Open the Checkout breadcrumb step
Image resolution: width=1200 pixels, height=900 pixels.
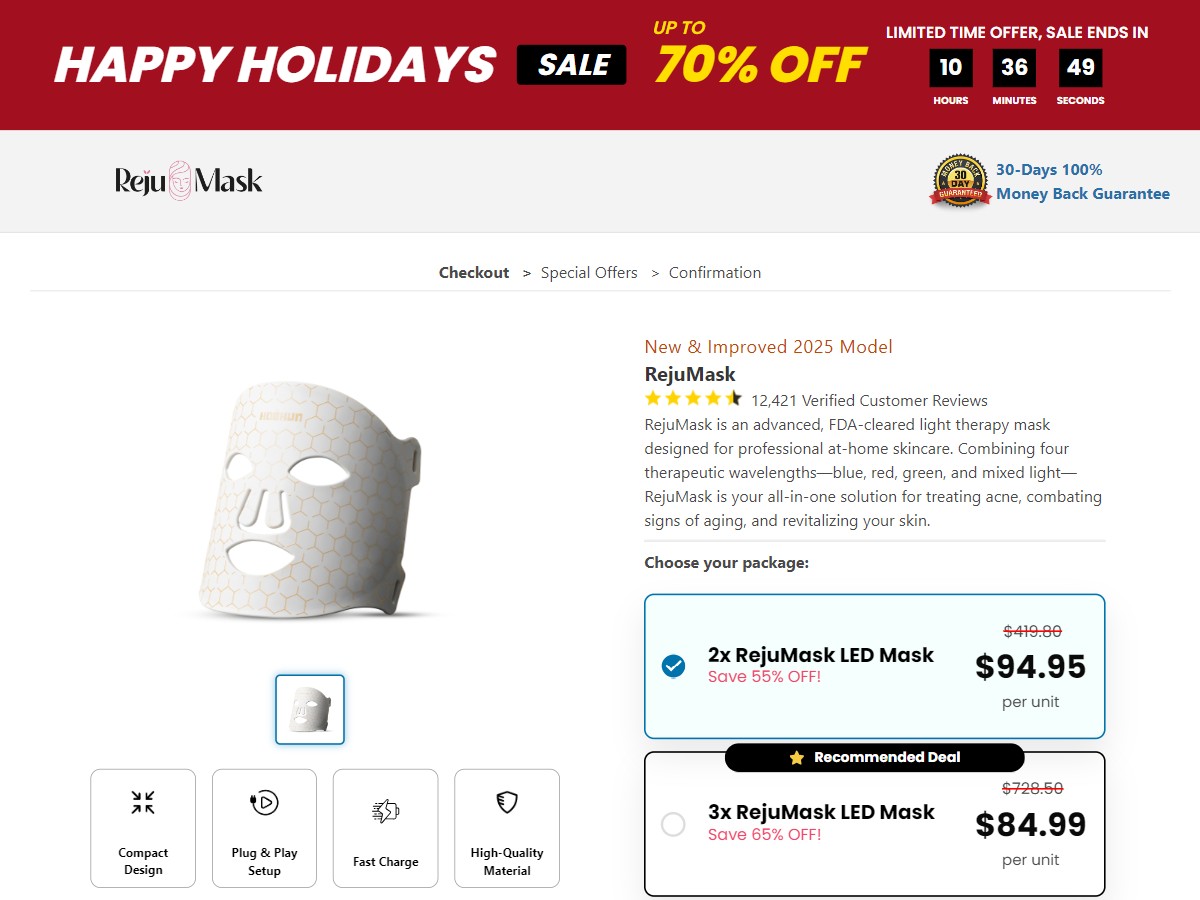[474, 272]
